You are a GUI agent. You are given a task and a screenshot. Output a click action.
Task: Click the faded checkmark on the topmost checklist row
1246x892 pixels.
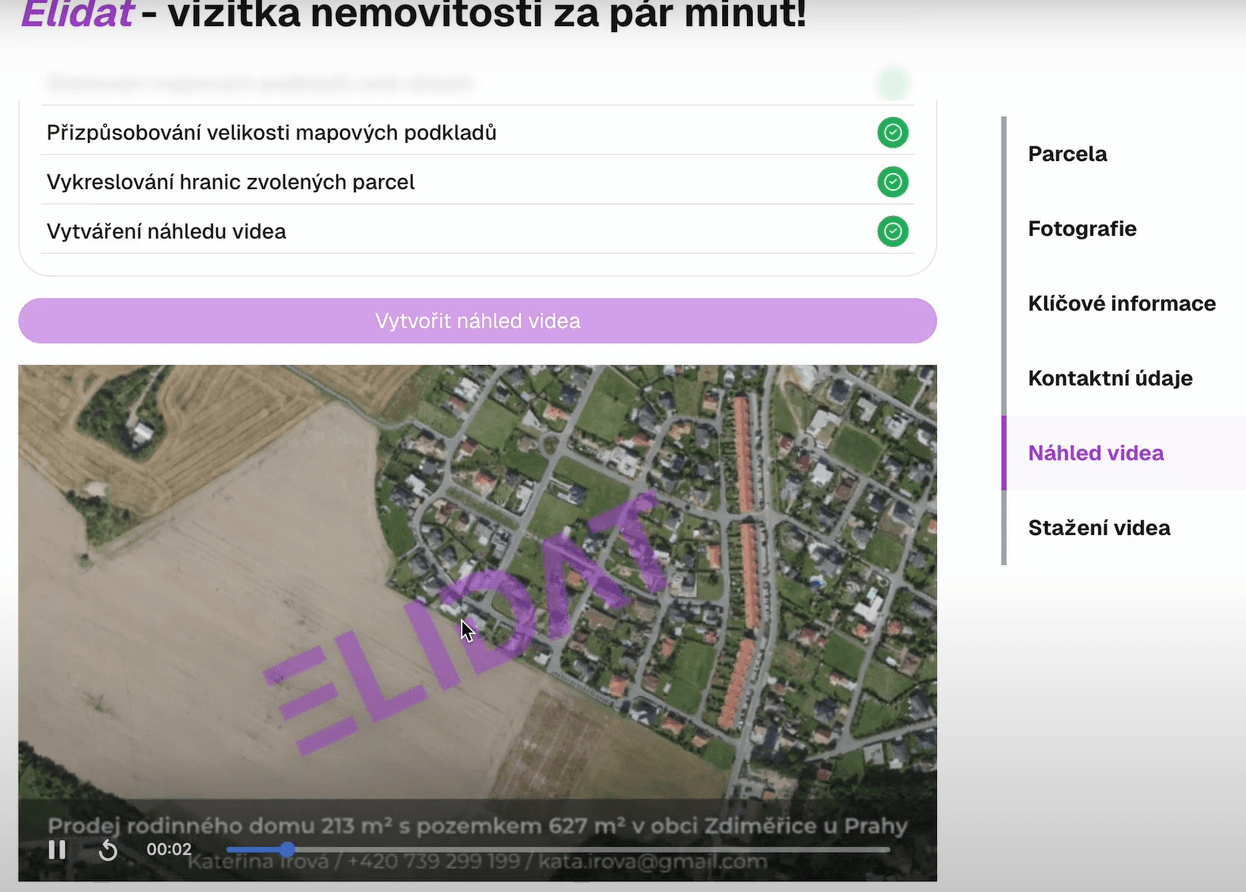coord(892,83)
